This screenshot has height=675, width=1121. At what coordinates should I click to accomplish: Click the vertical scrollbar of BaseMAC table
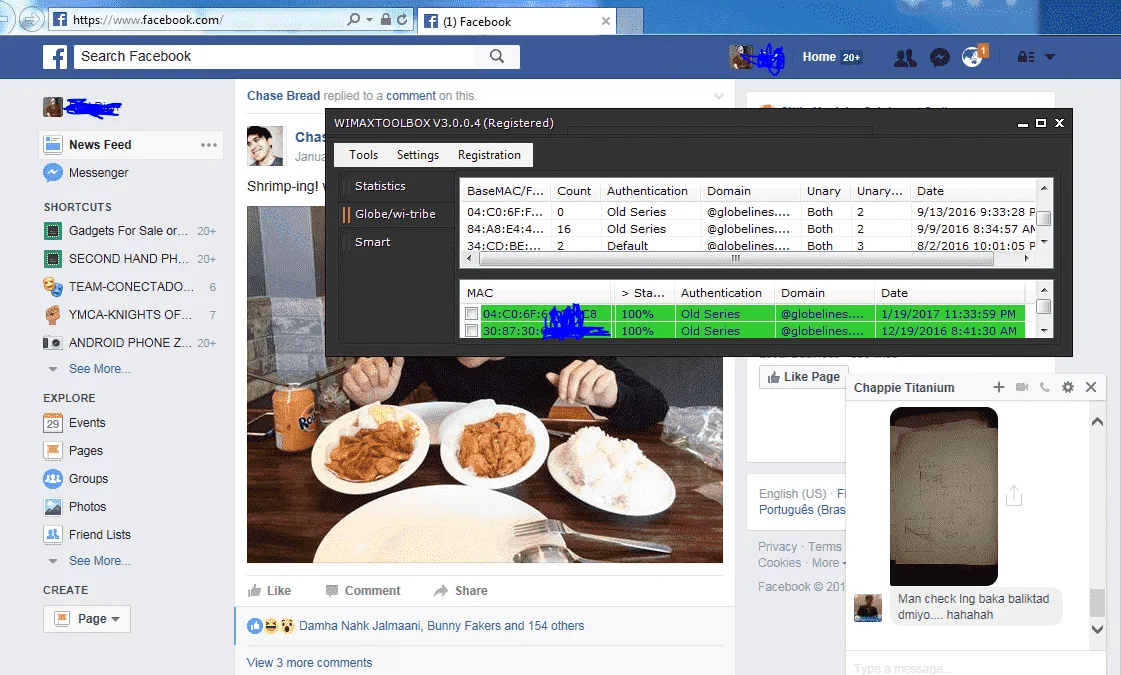click(1044, 218)
